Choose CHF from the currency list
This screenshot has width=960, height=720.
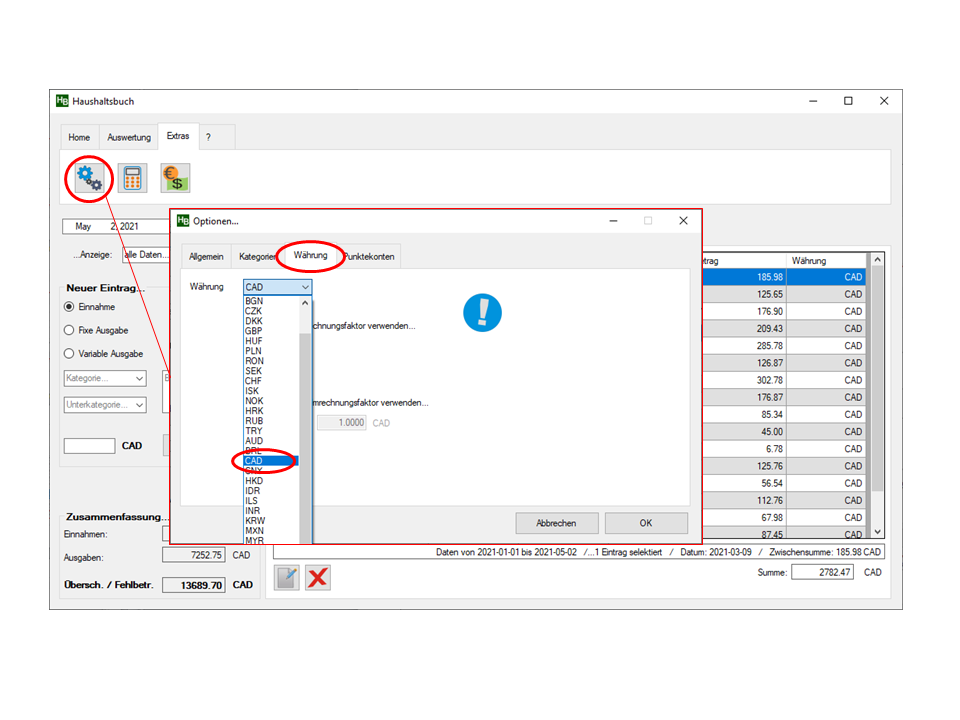tap(254, 381)
